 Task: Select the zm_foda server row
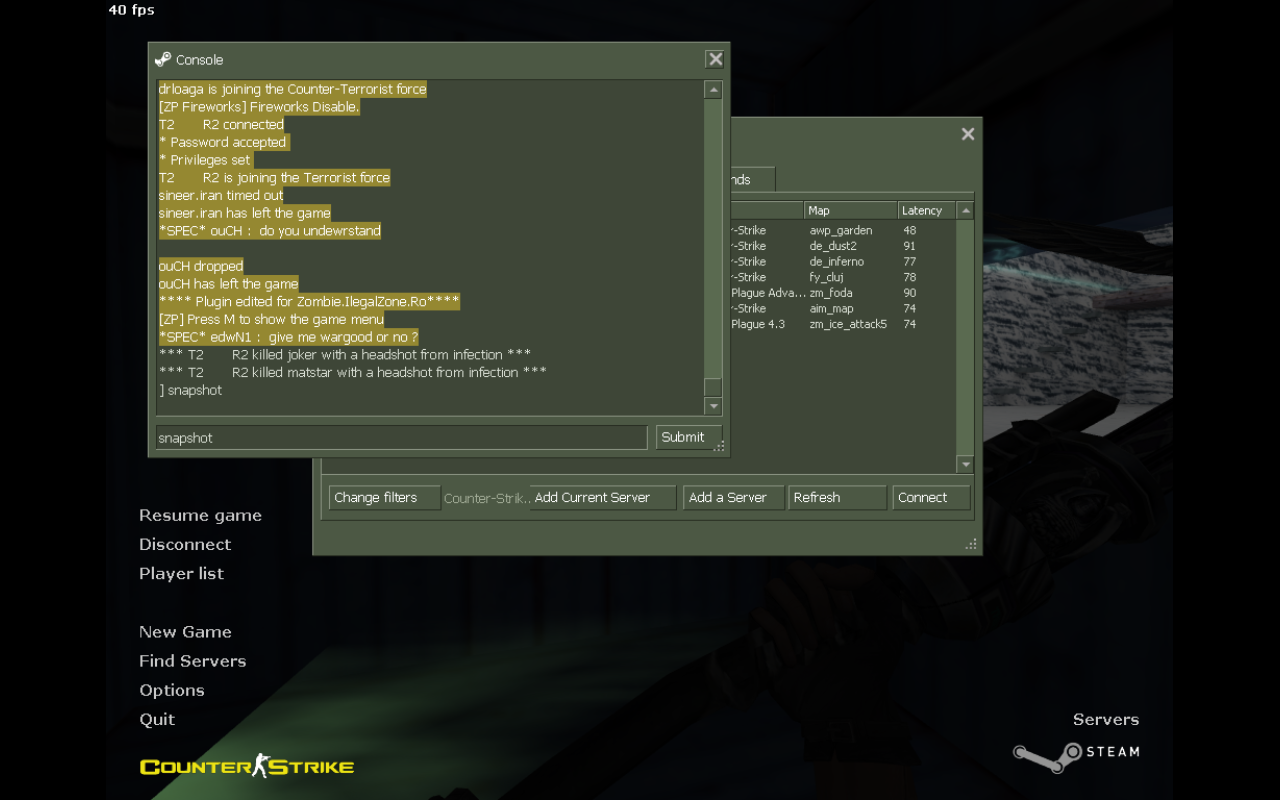(x=843, y=293)
